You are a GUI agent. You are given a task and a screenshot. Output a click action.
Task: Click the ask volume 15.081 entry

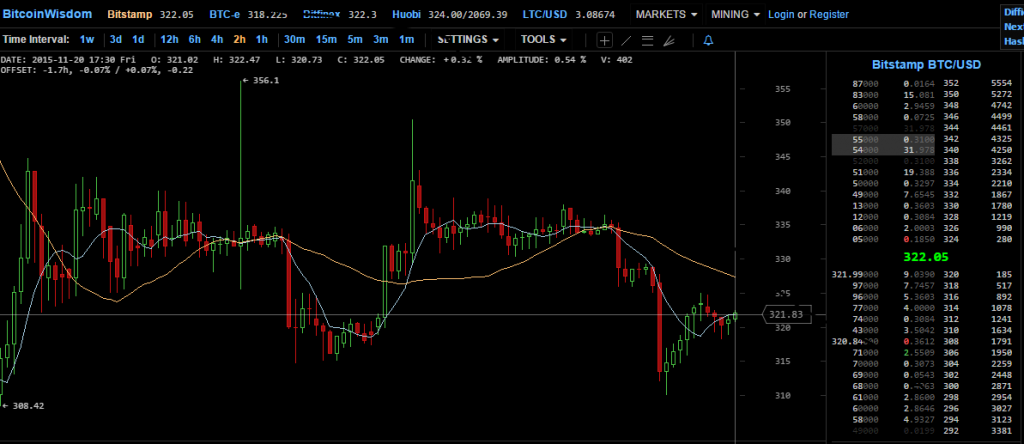click(x=919, y=95)
